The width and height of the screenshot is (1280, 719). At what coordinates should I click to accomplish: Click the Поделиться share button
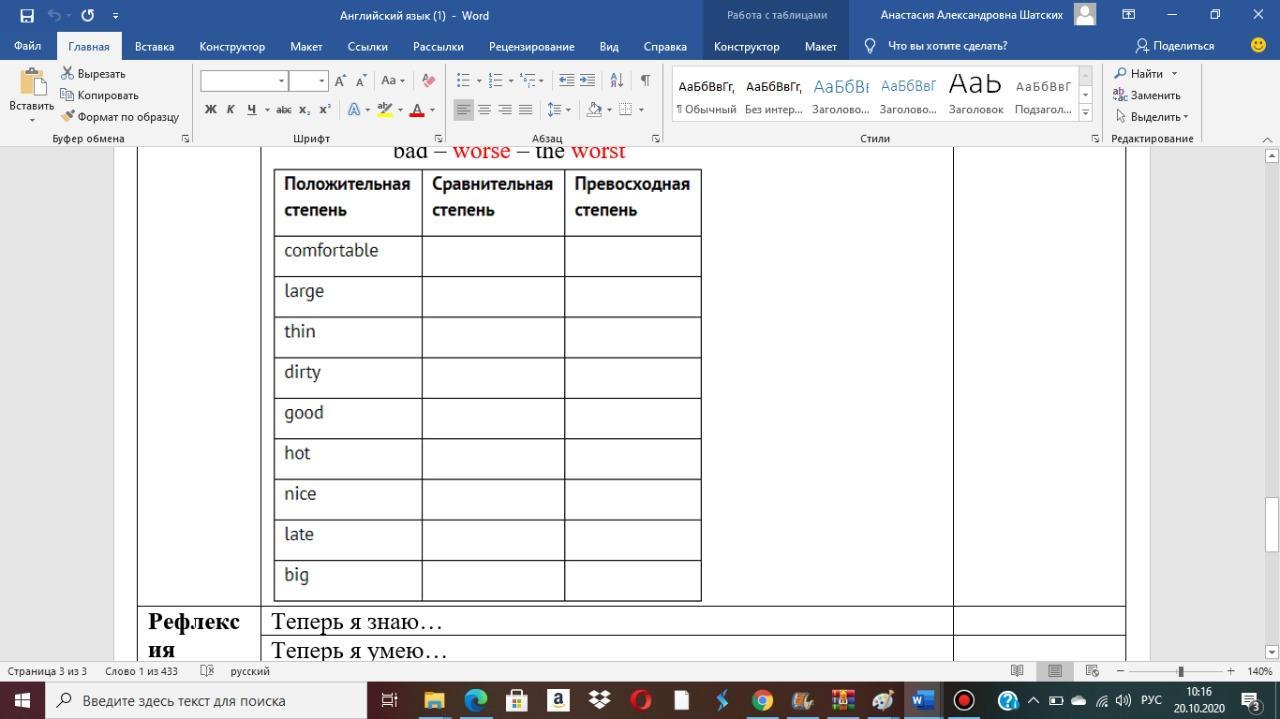pos(1175,46)
